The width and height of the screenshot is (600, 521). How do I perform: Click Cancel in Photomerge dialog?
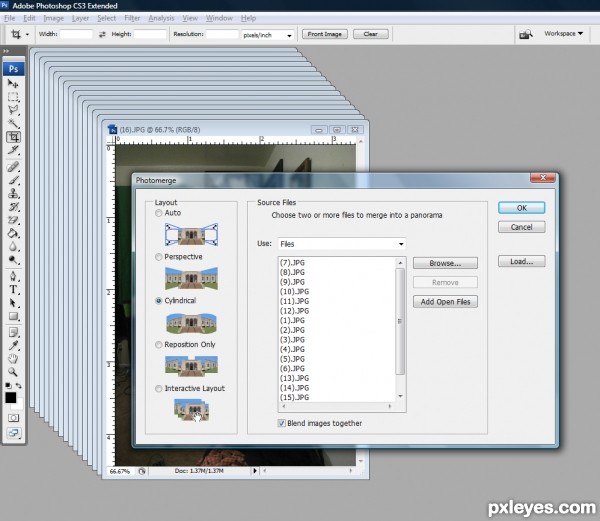522,227
